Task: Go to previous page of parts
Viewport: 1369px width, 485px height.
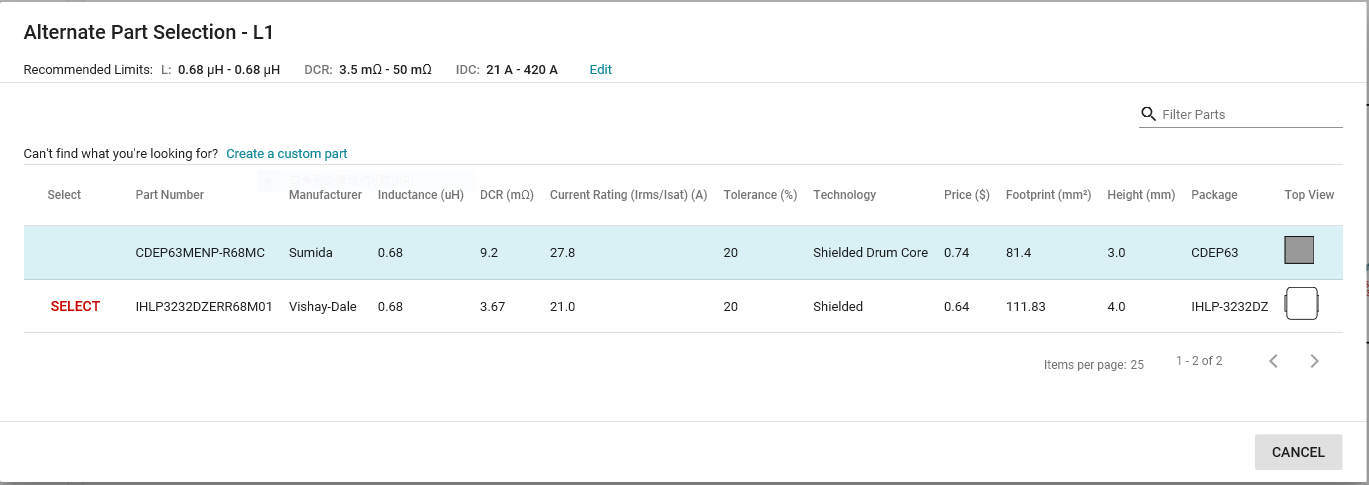Action: click(x=1273, y=361)
